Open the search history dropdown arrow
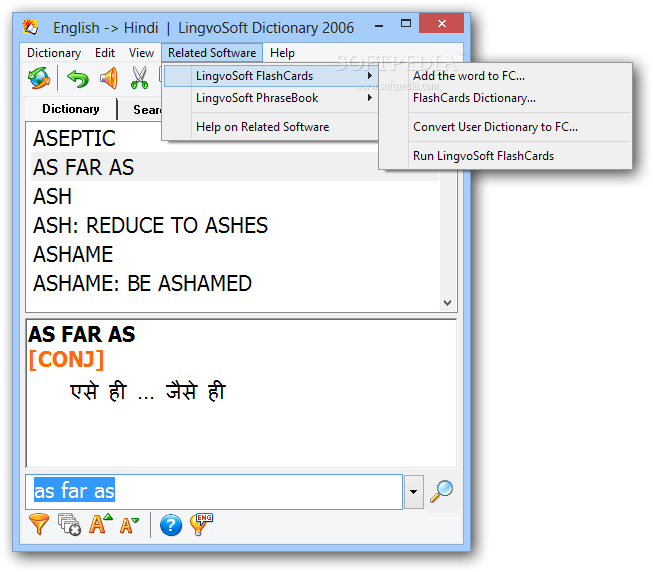Image resolution: width=653 pixels, height=572 pixels. (x=414, y=492)
